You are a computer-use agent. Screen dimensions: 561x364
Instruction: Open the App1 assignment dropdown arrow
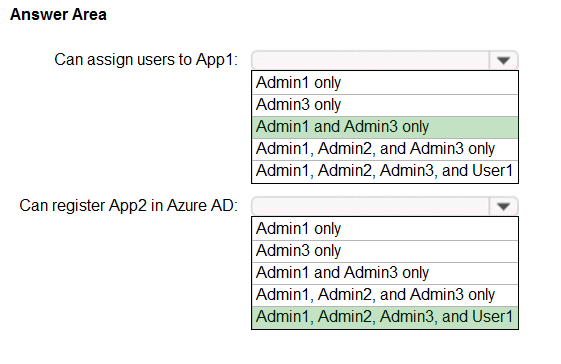point(503,60)
